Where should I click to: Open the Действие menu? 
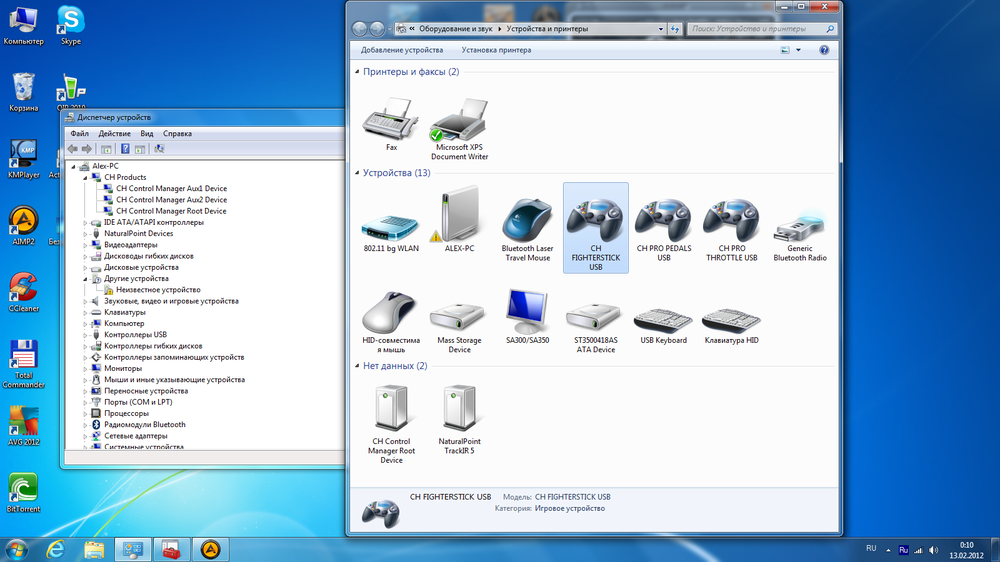tap(114, 133)
